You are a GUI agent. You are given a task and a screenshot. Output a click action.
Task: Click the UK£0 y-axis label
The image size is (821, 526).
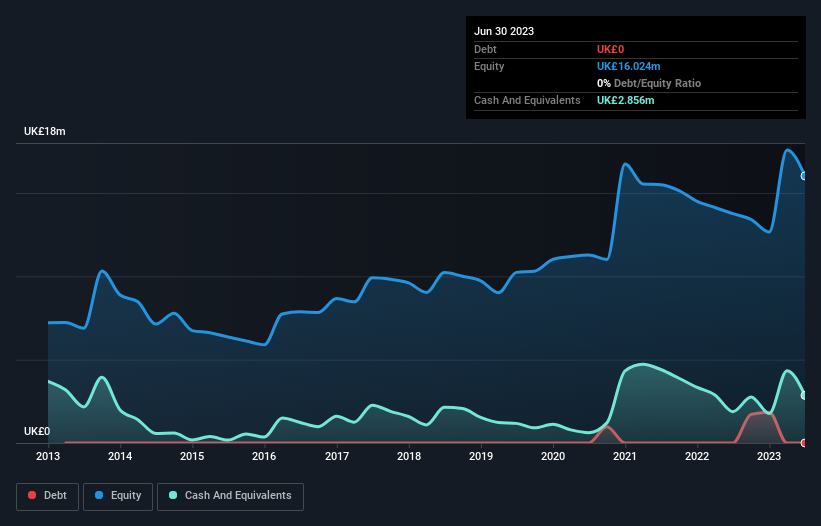pyautogui.click(x=37, y=431)
